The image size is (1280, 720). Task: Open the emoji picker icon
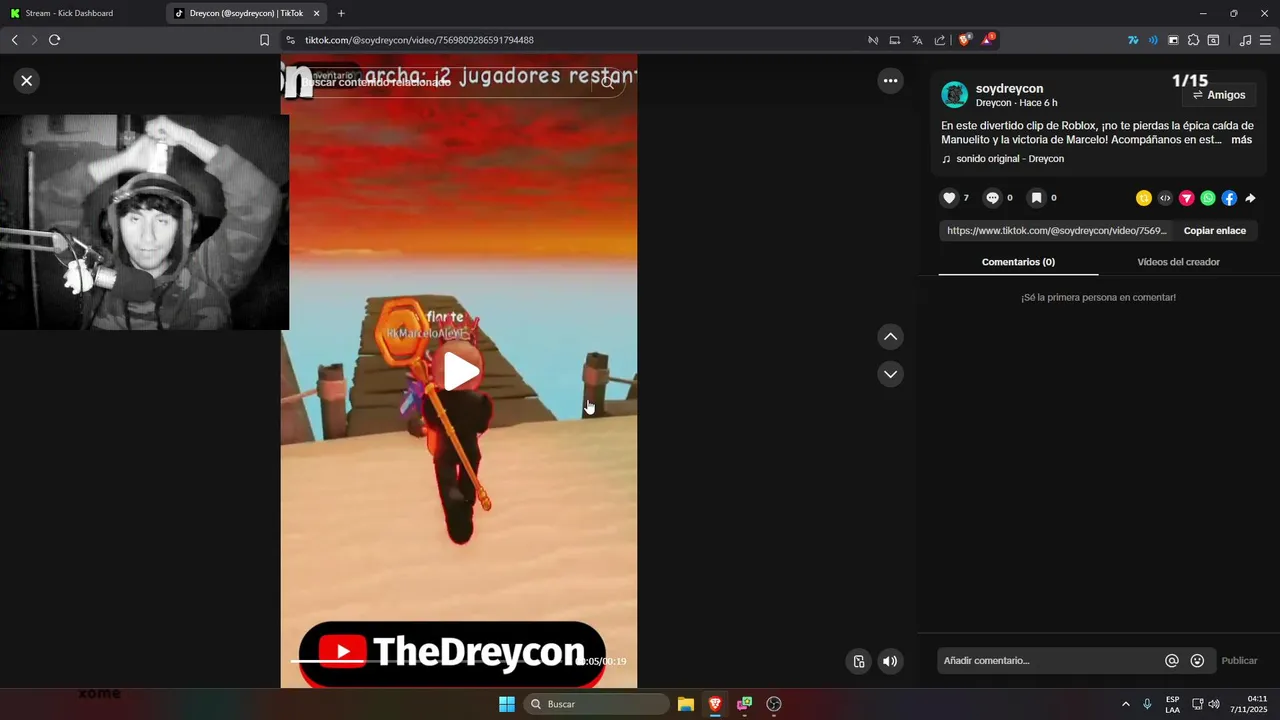1197,661
